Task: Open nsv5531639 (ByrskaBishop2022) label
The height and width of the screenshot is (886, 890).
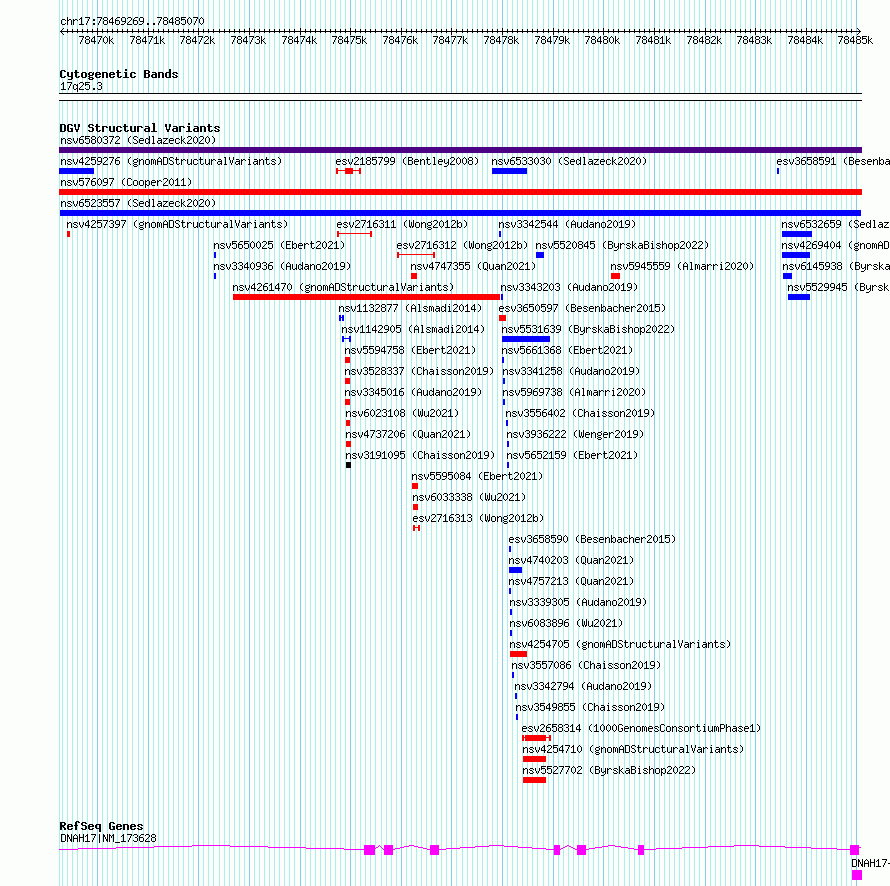Action: click(588, 329)
